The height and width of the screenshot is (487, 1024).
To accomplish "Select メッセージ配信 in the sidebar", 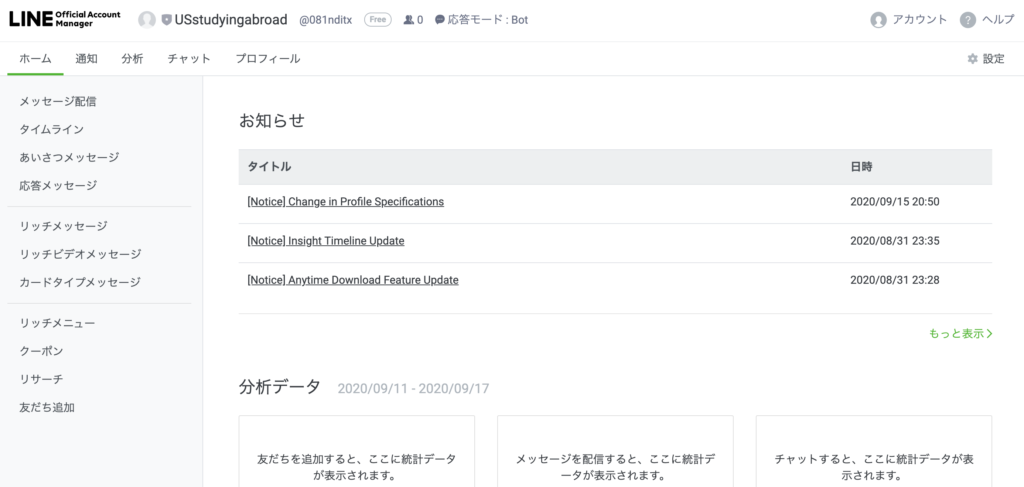I will (58, 101).
